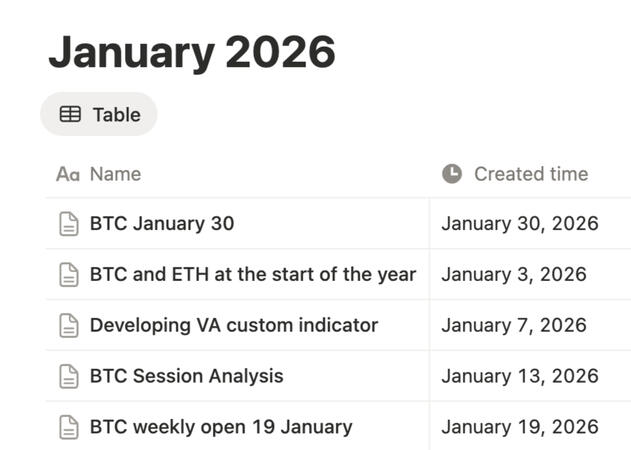631x450 pixels.
Task: Select the January 30, 2026 created time cell
Action: 519,224
